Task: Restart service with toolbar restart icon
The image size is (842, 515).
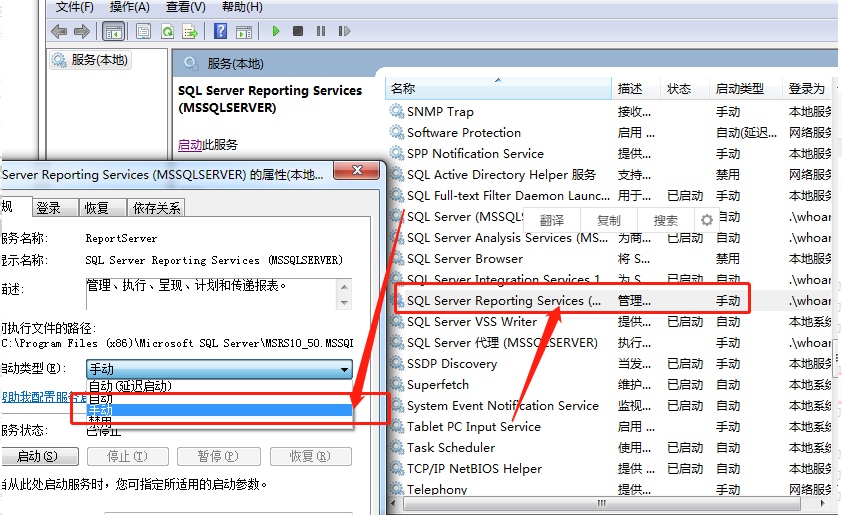Action: tap(344, 31)
